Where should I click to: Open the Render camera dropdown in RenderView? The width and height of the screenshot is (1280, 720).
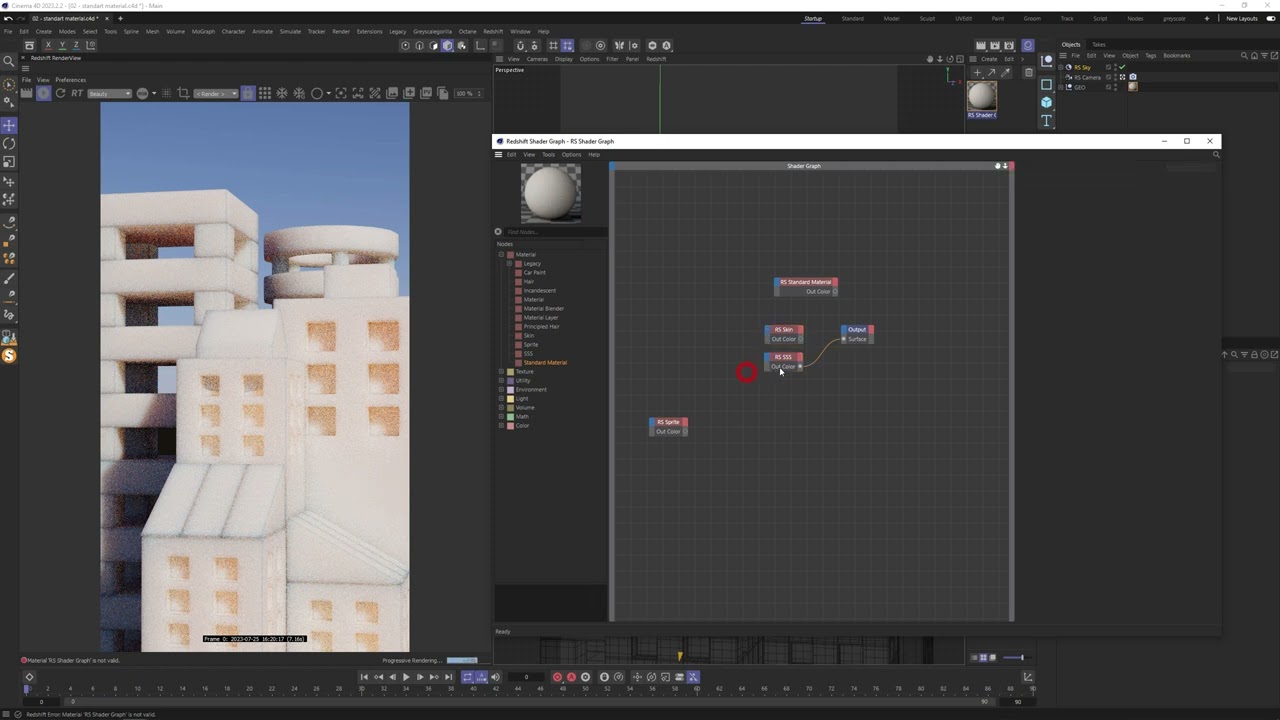216,94
